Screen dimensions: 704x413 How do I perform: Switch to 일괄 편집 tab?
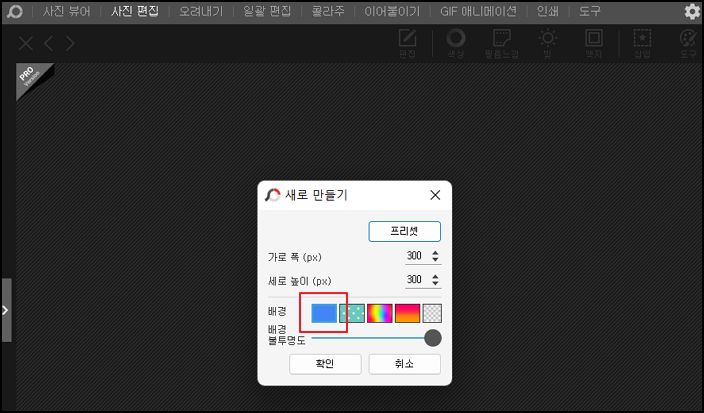click(267, 11)
